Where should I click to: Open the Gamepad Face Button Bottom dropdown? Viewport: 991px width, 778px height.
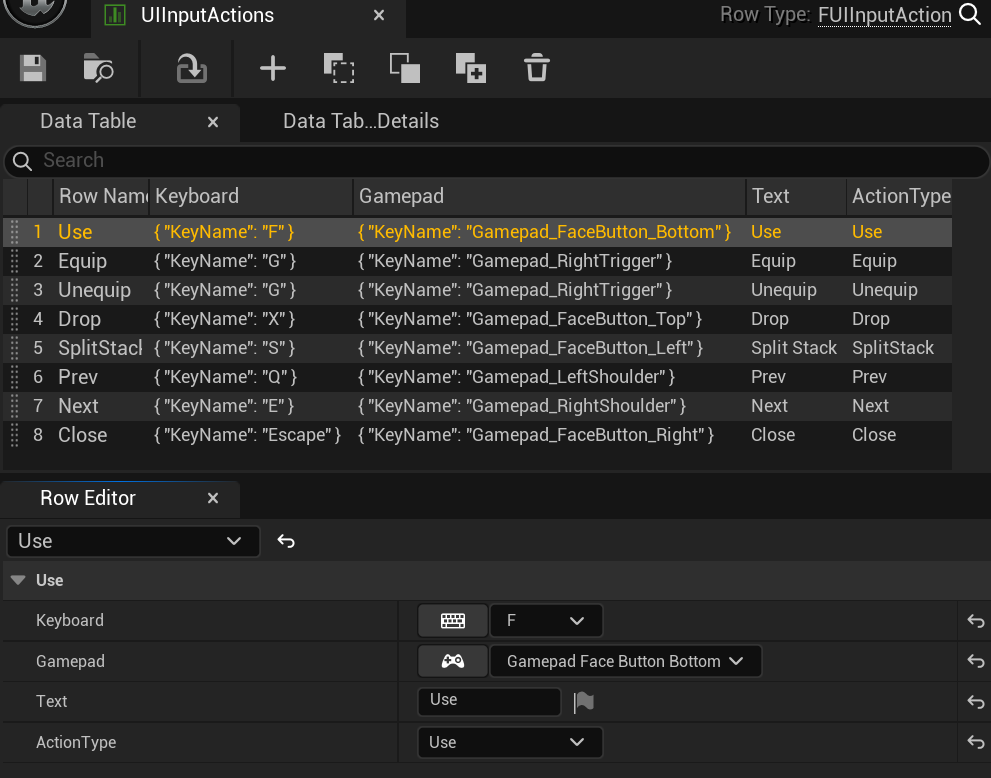pyautogui.click(x=625, y=661)
